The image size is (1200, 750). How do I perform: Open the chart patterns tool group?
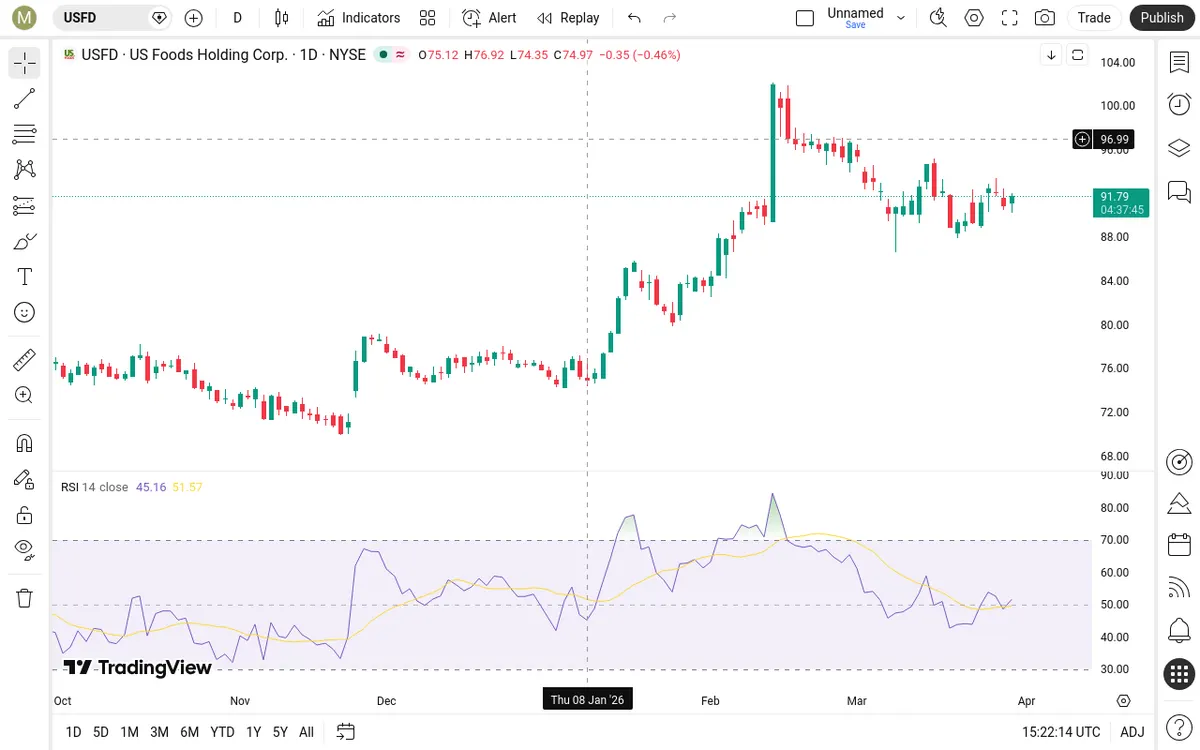(x=25, y=170)
